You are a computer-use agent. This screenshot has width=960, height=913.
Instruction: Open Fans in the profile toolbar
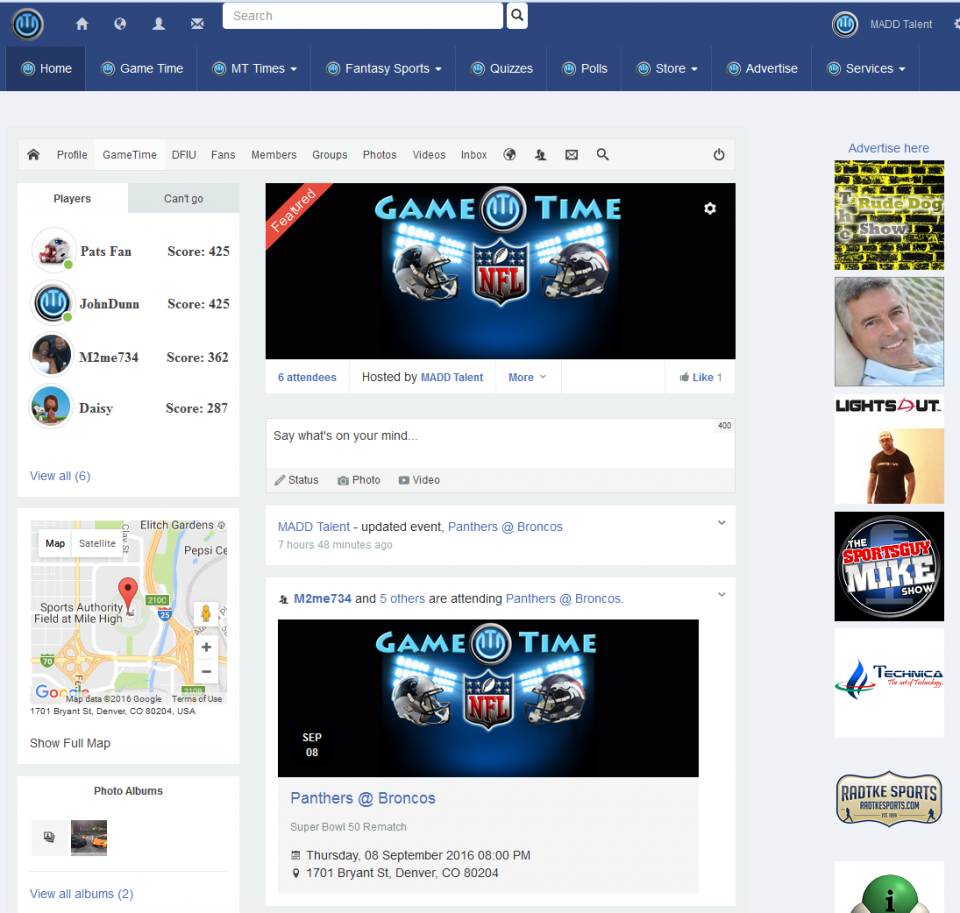223,155
